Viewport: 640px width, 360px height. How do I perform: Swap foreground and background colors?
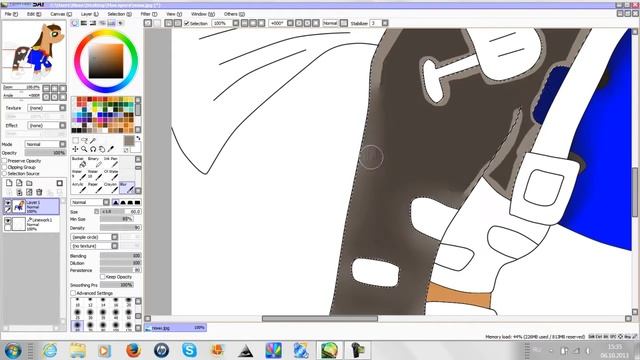[x=138, y=138]
